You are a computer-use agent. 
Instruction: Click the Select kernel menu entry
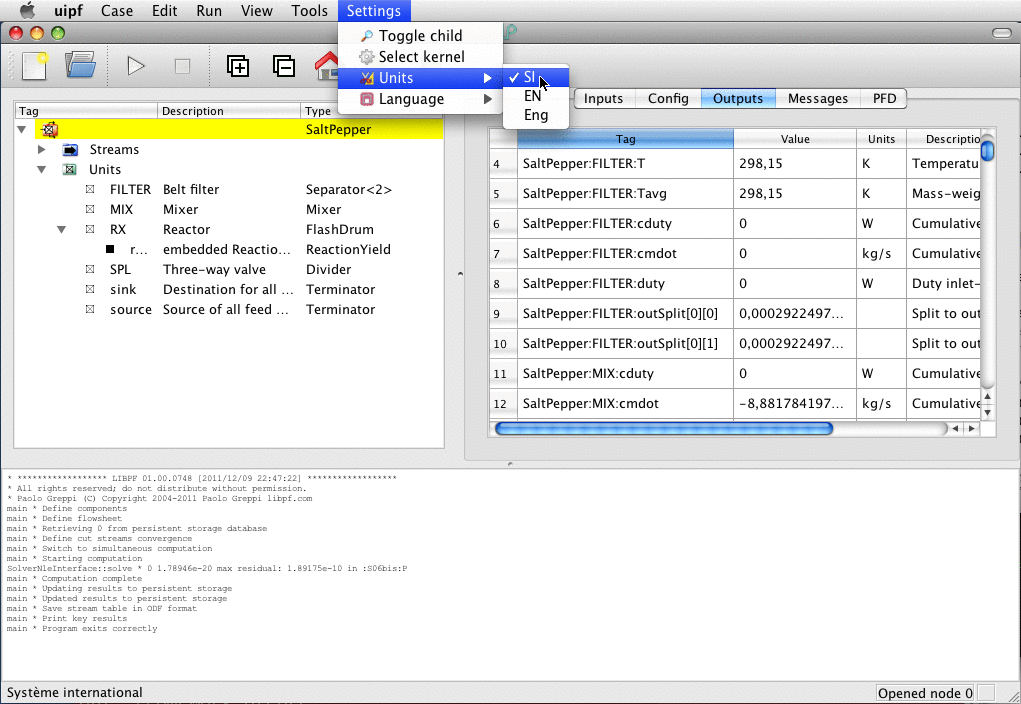[x=421, y=57]
